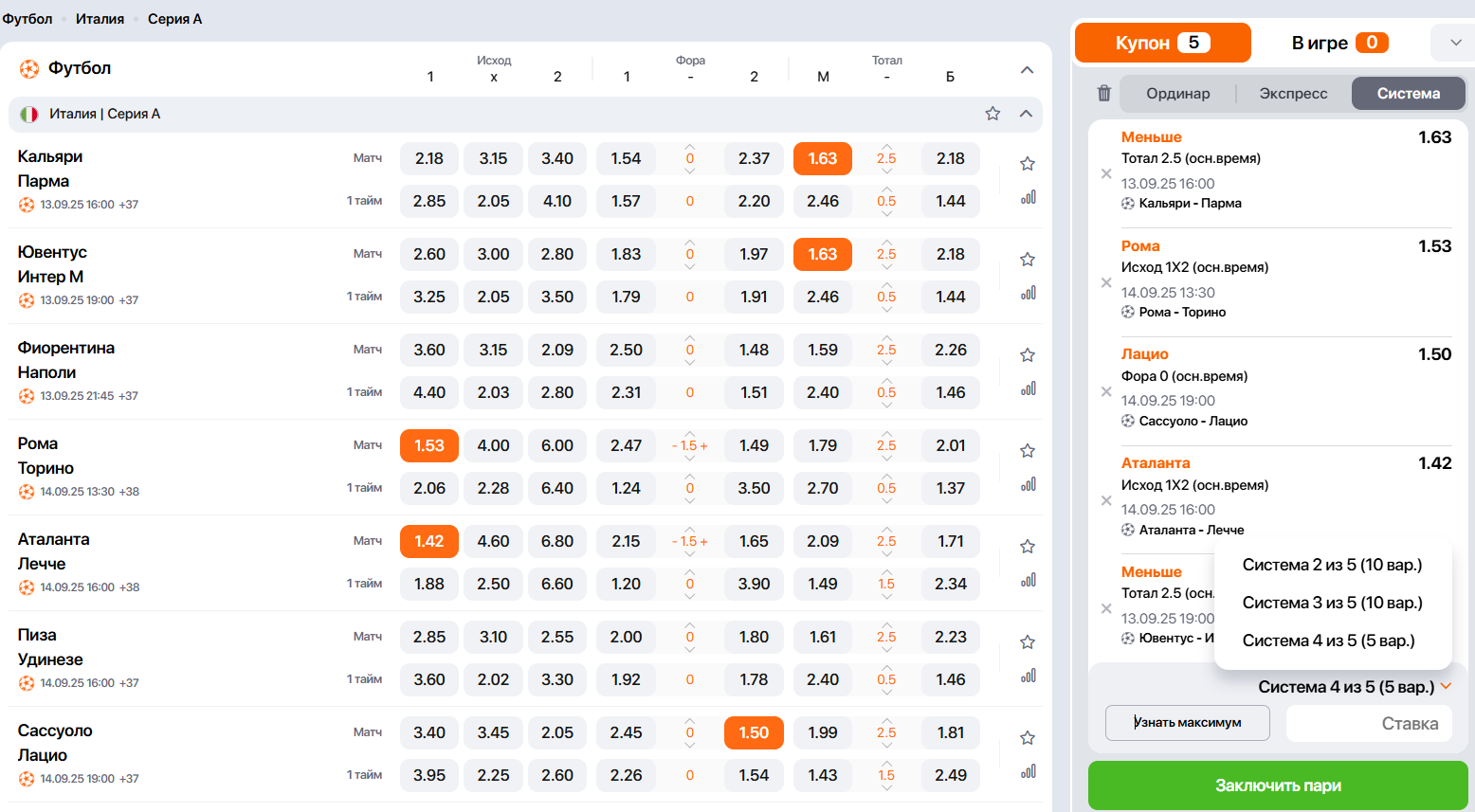
Task: Open statistics chart icon for Juventus–Inter match
Action: [1028, 293]
